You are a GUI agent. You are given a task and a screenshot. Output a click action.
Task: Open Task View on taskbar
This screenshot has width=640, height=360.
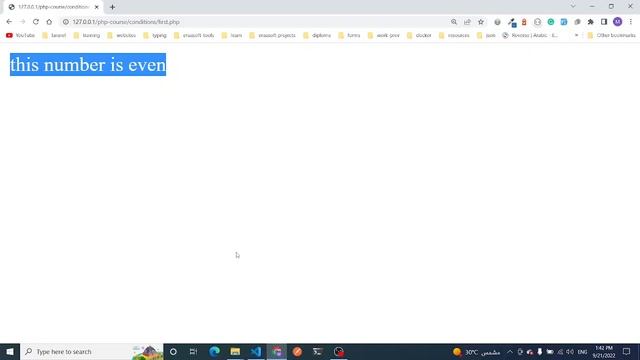tap(193, 351)
